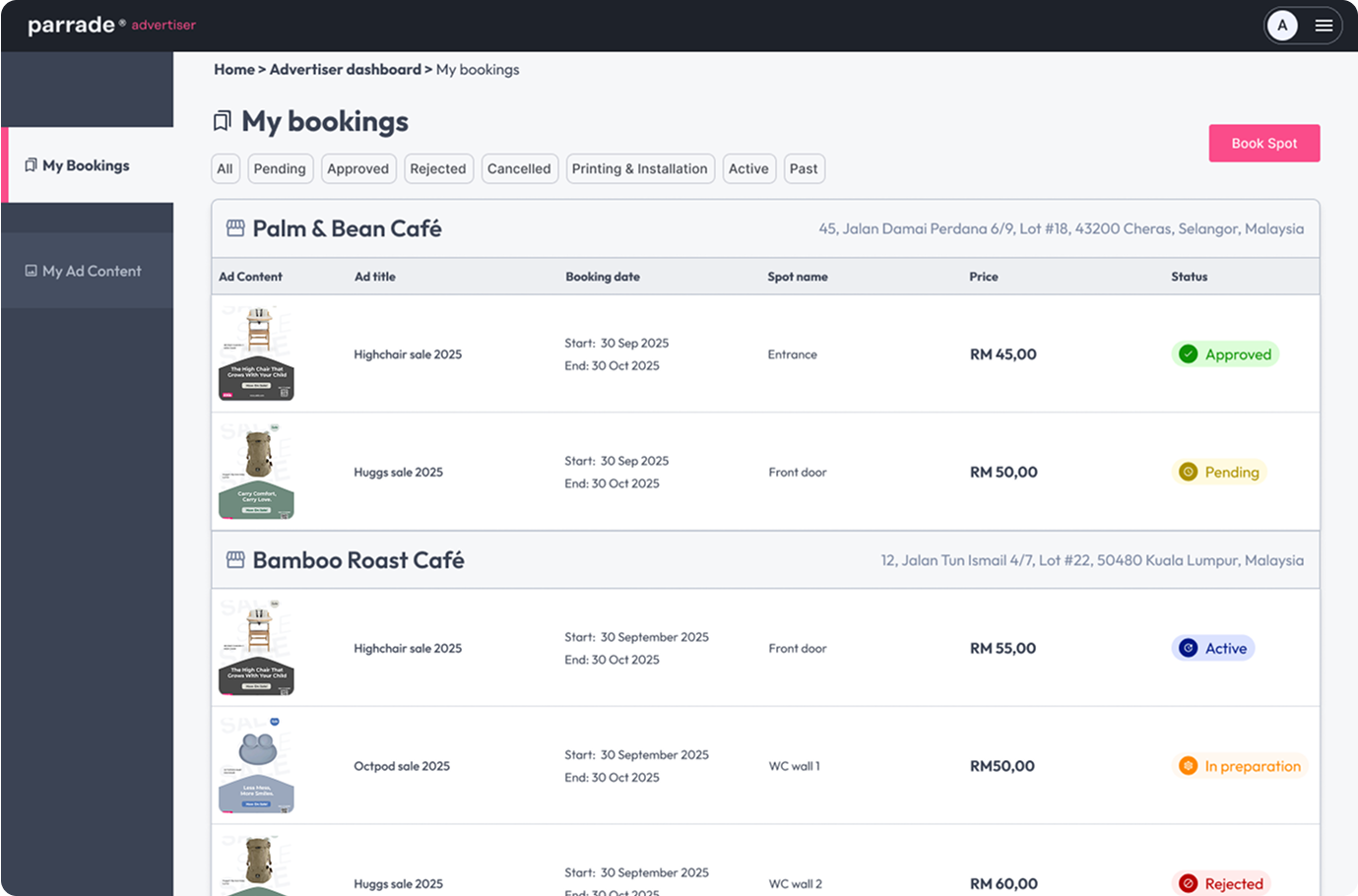Select the My Bookings sidebar icon

(x=33, y=164)
